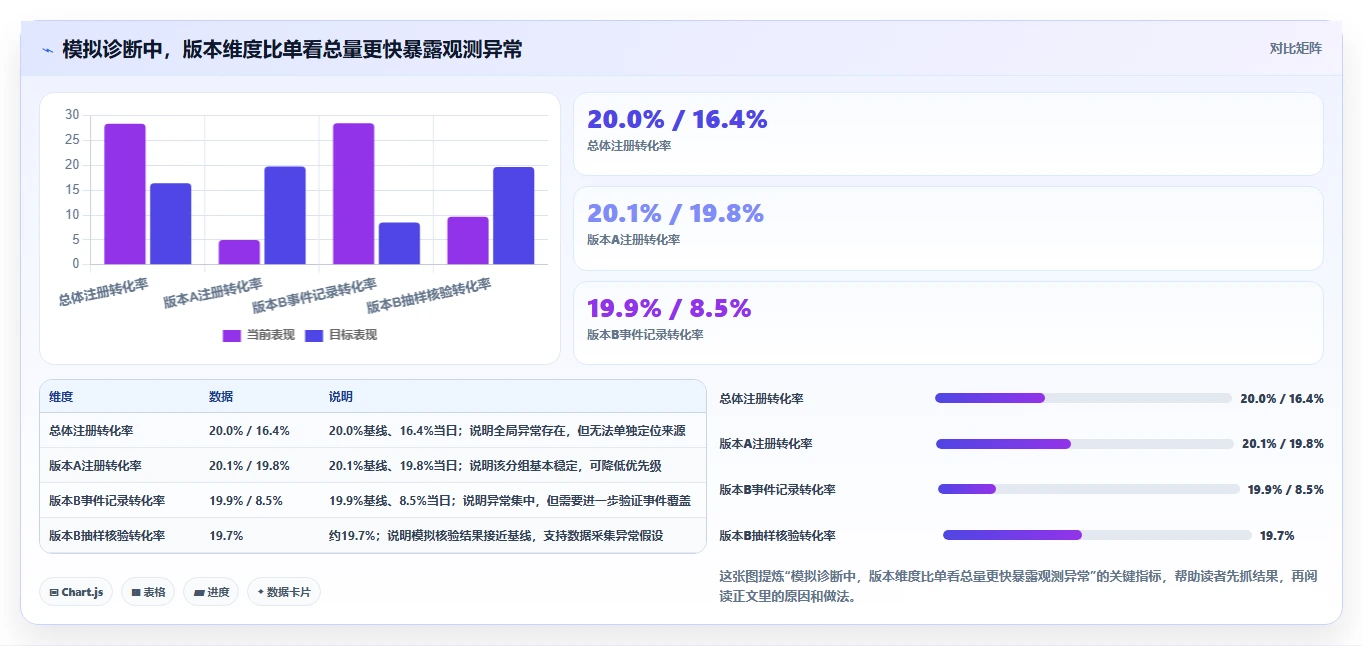Viewport: 1363px width, 646px height.
Task: Click the 总体注册转化率 progress bar
Action: click(x=1083, y=398)
